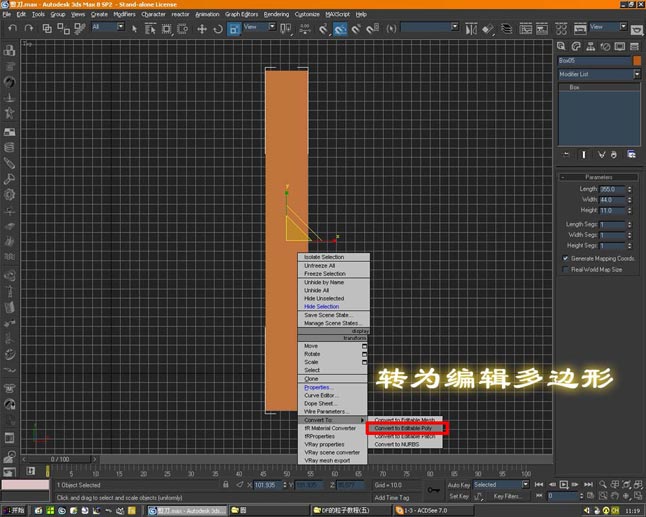Image resolution: width=646 pixels, height=517 pixels.
Task: Toggle the 3D Snaps button
Action: [x=323, y=29]
